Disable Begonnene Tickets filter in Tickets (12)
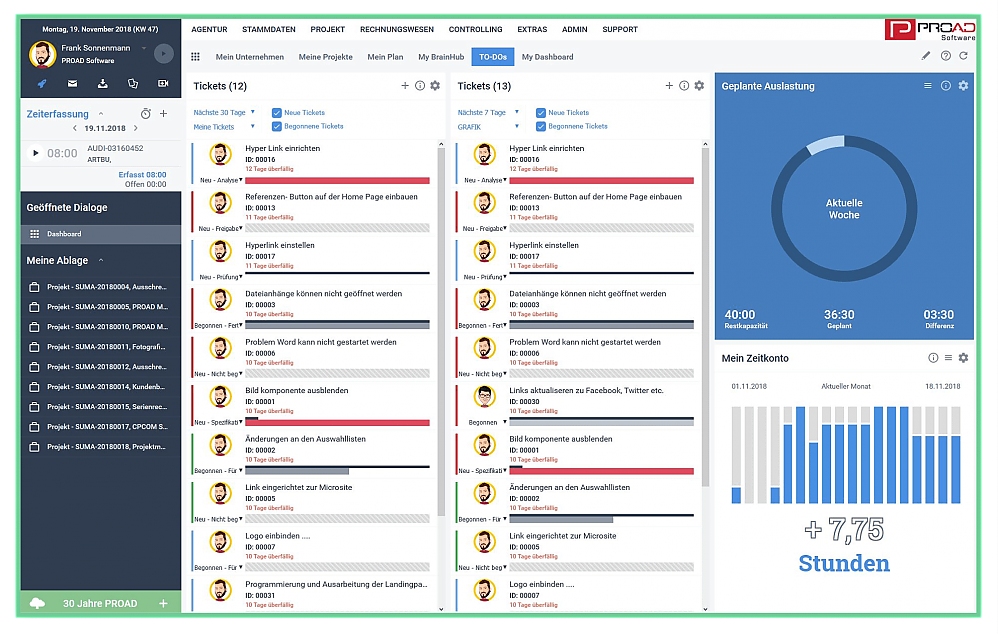 coord(277,126)
